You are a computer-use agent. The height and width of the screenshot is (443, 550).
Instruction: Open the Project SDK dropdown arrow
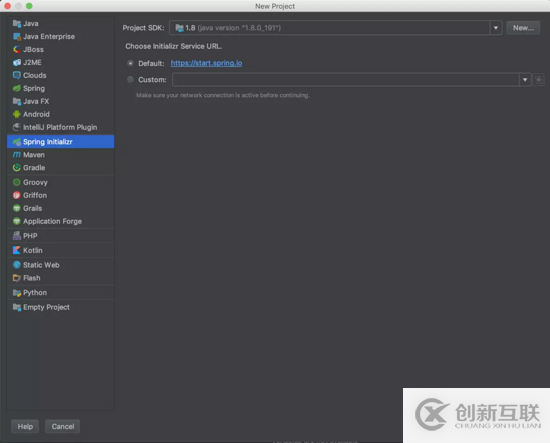(496, 28)
